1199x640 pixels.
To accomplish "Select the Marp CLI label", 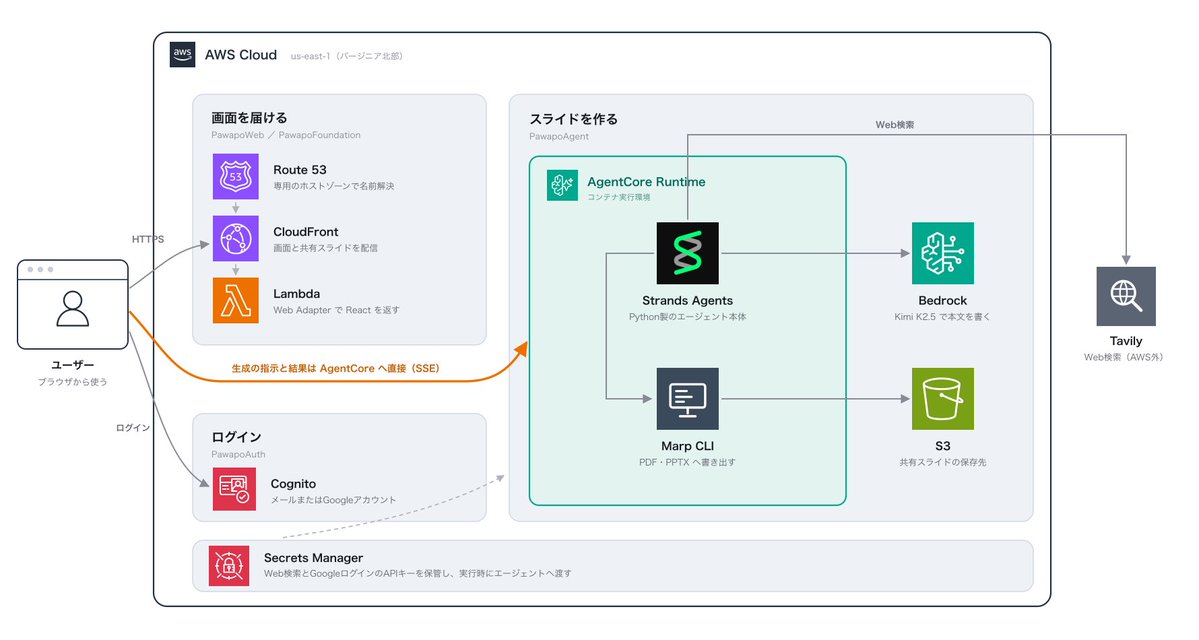I will [687, 446].
